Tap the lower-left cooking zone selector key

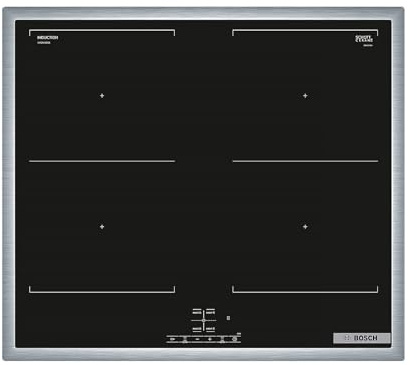[197, 329]
